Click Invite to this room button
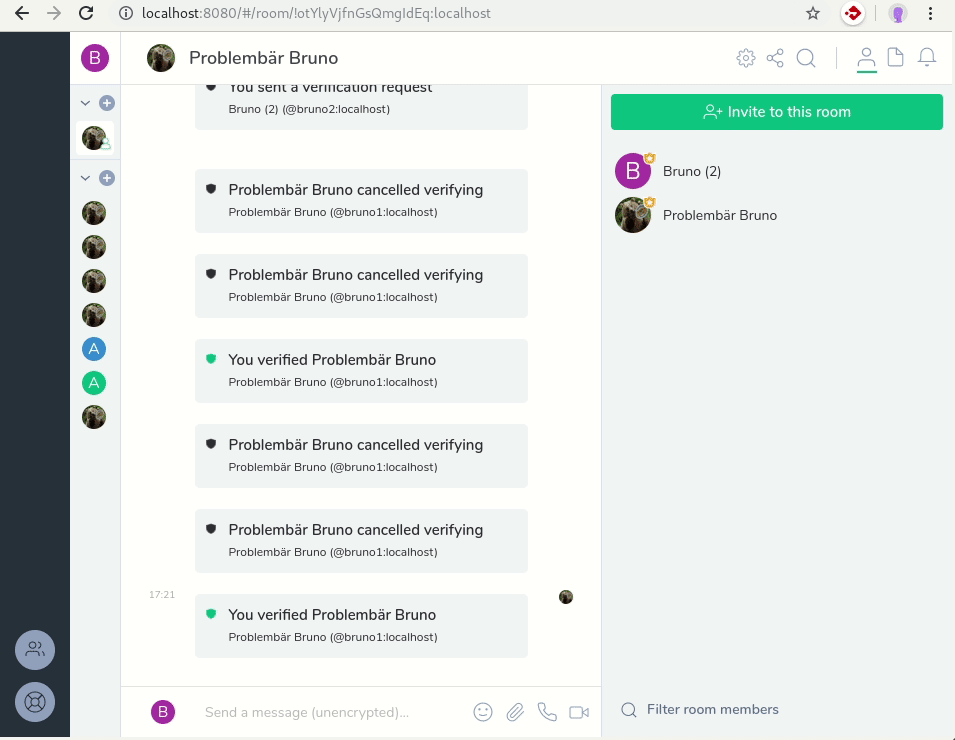This screenshot has height=740, width=955. [x=777, y=112]
